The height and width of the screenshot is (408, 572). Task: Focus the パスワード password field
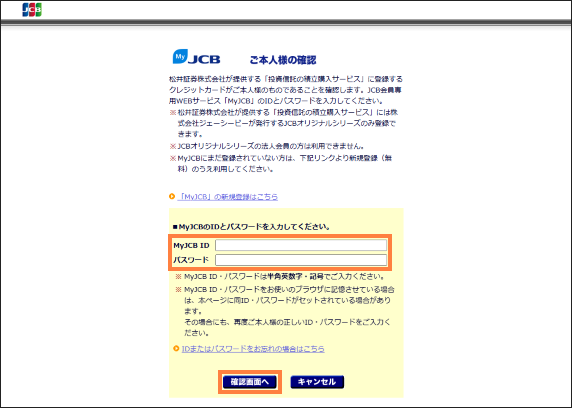point(301,260)
